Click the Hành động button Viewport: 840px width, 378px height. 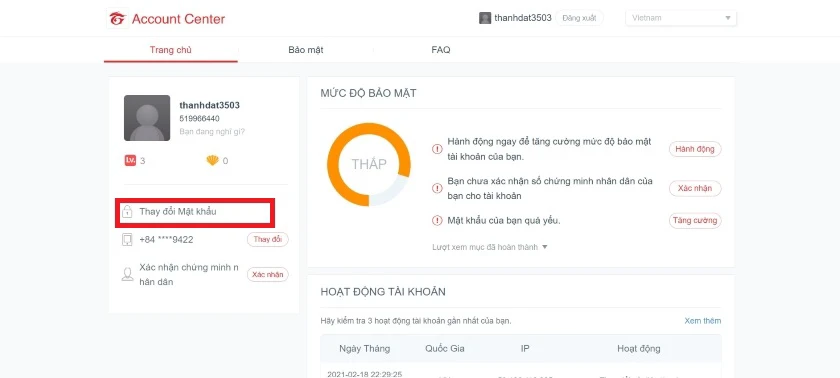(x=695, y=149)
